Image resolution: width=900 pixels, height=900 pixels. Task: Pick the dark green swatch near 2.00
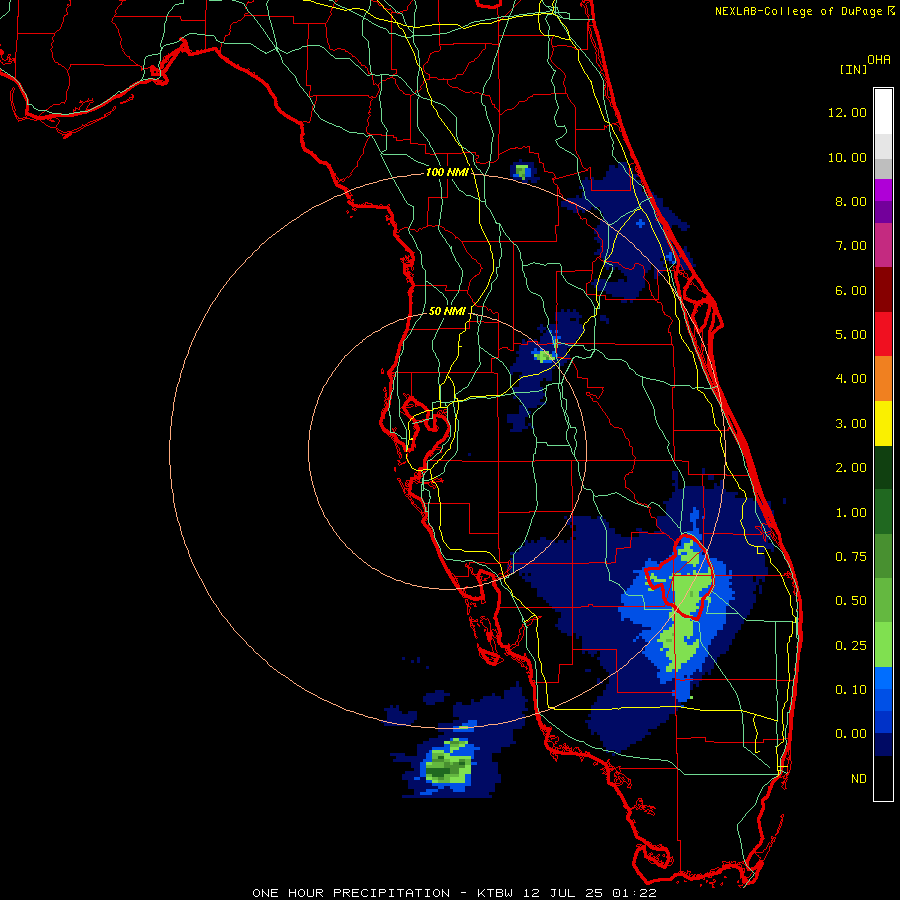[883, 467]
